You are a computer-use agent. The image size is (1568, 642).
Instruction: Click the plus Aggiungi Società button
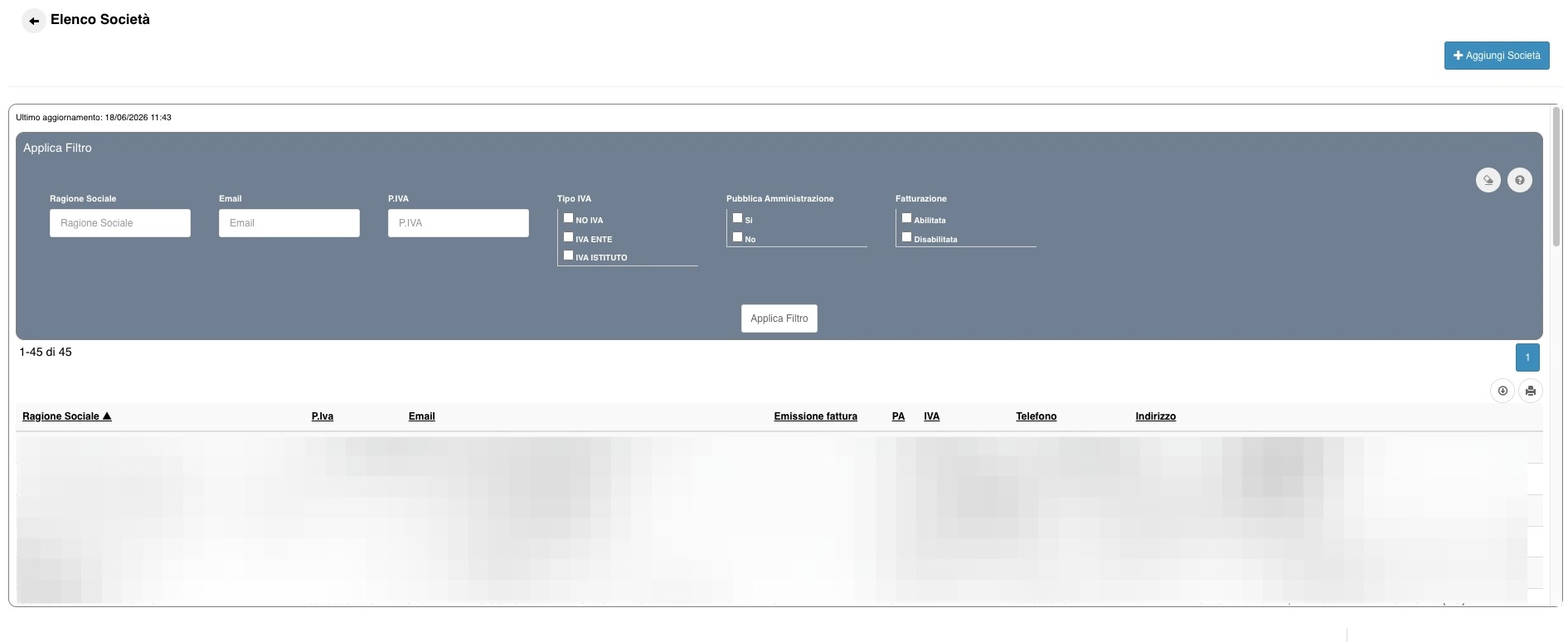pyautogui.click(x=1497, y=56)
